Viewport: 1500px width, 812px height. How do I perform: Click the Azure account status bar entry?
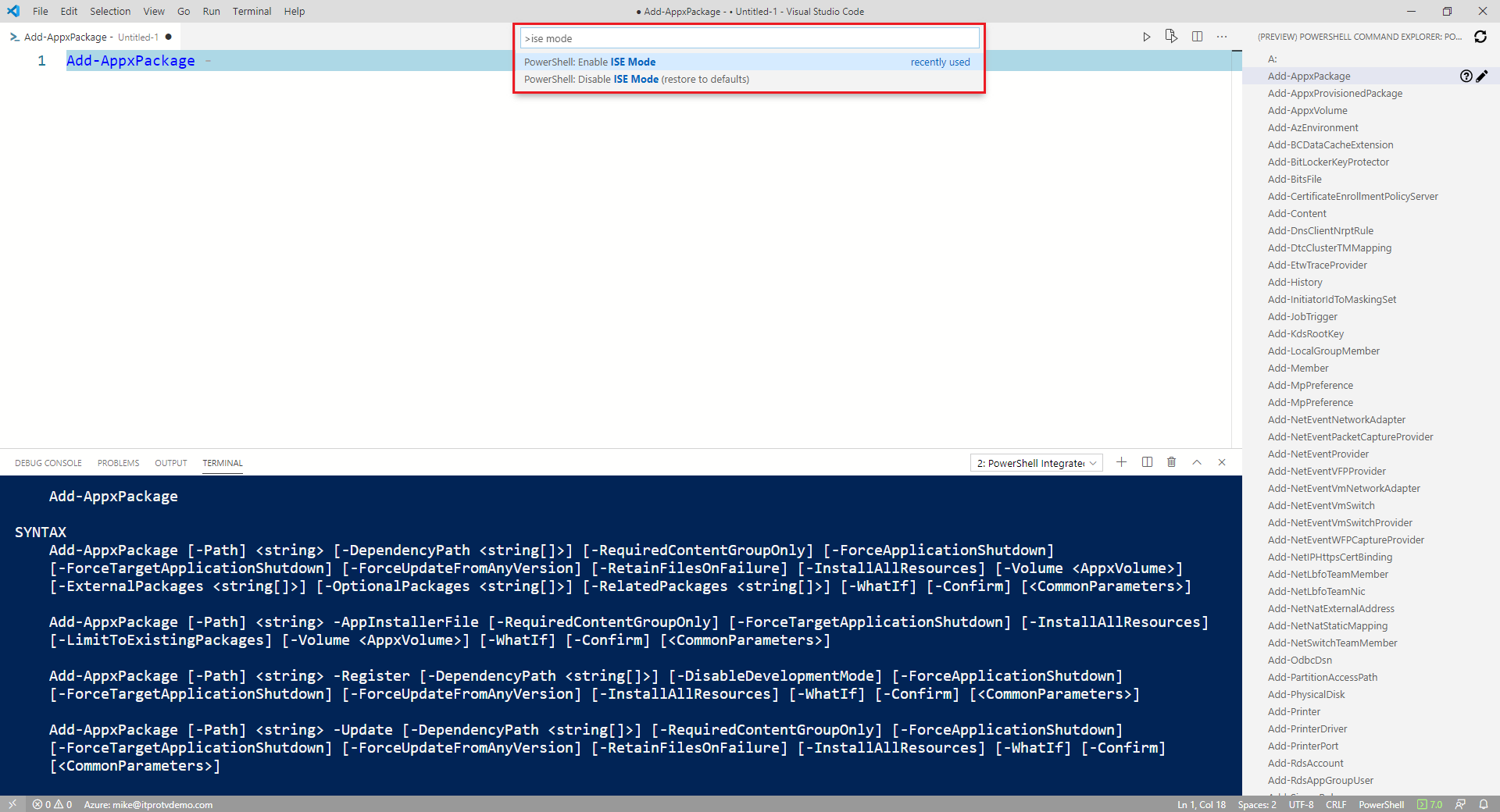[148, 804]
